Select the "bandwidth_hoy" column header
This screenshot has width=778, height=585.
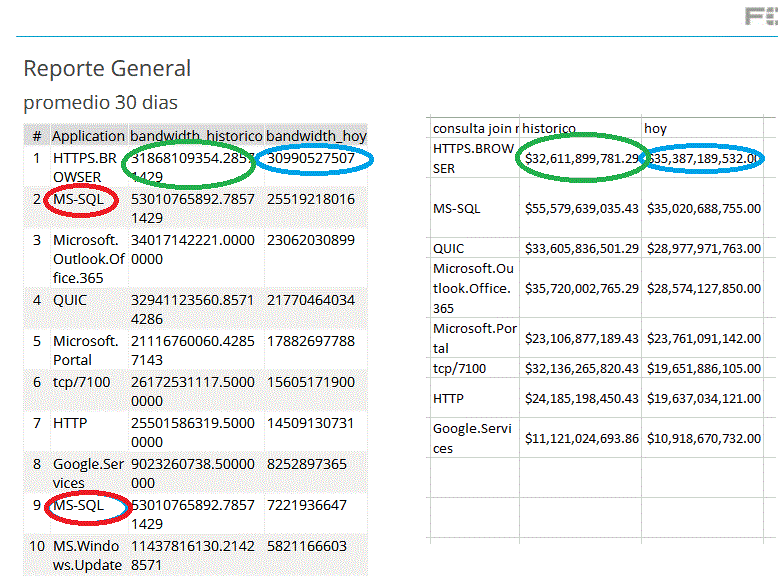(316, 136)
